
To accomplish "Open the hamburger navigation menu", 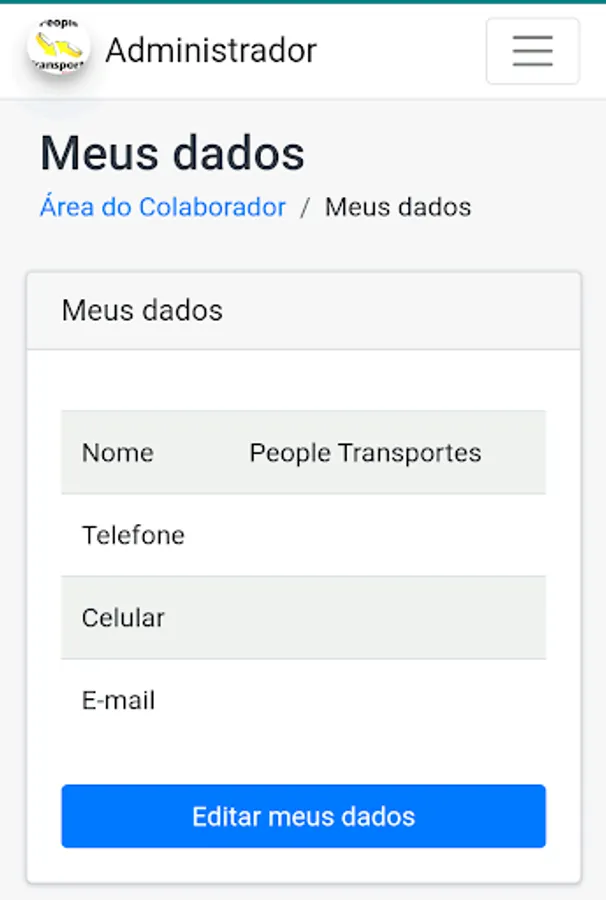I will [532, 51].
